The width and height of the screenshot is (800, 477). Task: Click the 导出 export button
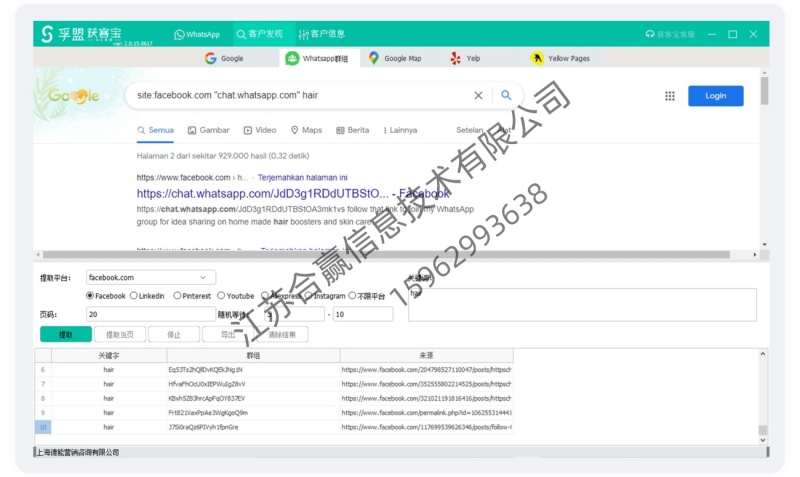pyautogui.click(x=228, y=335)
